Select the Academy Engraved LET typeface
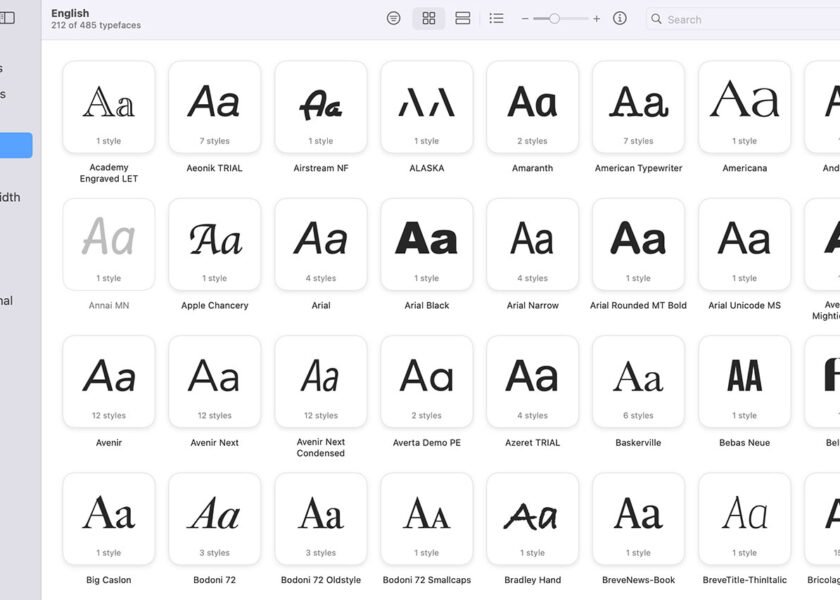The height and width of the screenshot is (600, 840). [x=109, y=107]
